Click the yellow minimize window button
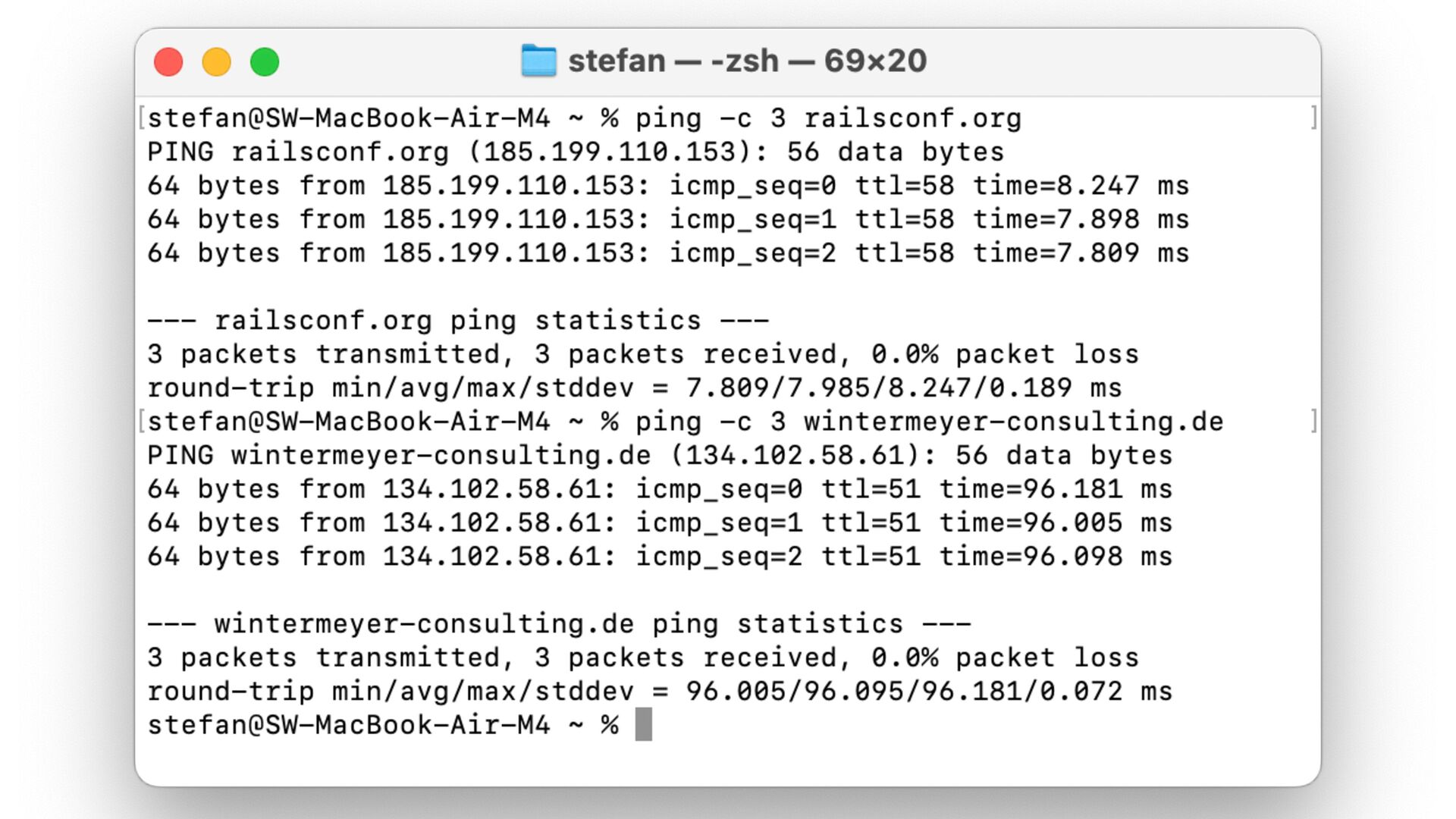The image size is (1456, 819). pyautogui.click(x=216, y=61)
